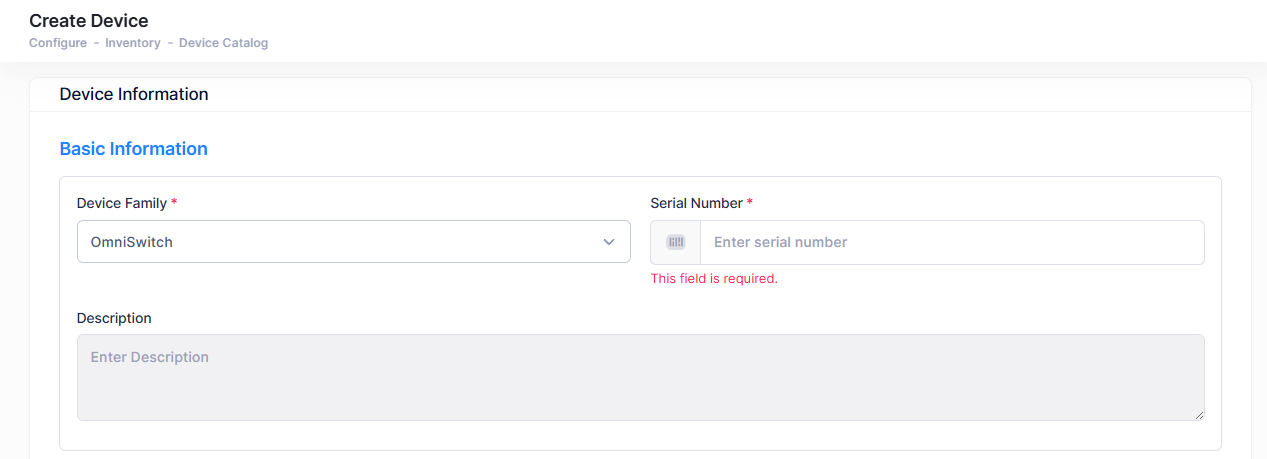
Task: Click the dash separator after Configure
Action: point(96,43)
